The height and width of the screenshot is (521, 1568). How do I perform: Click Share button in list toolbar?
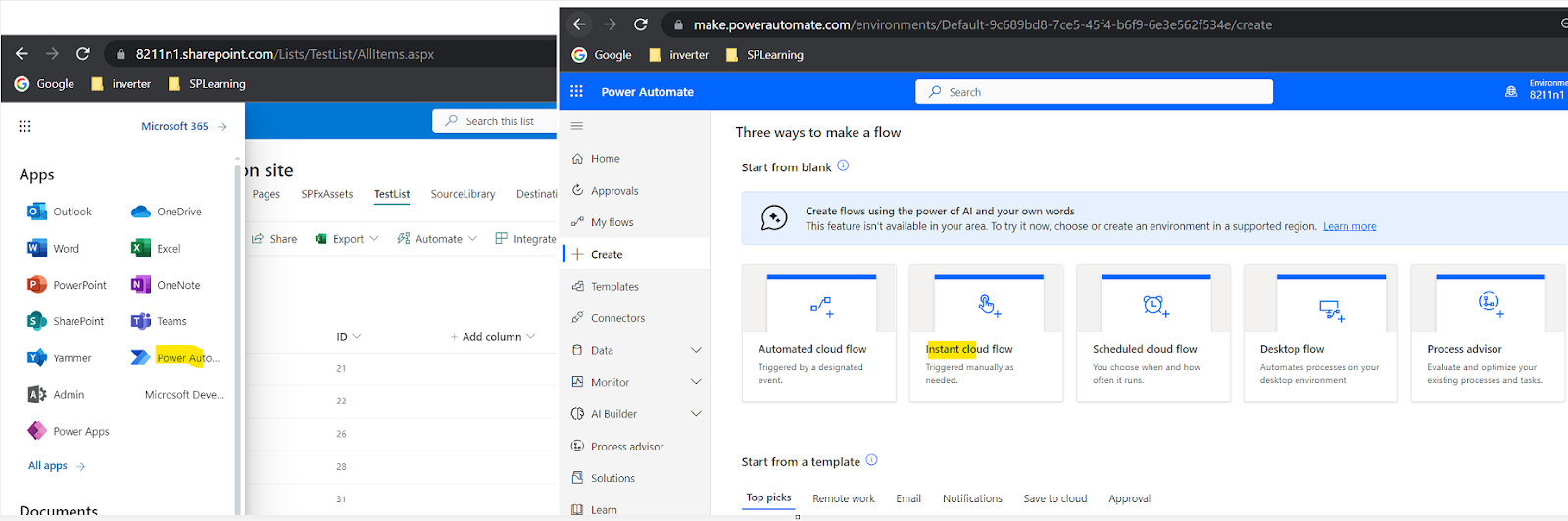click(x=274, y=238)
